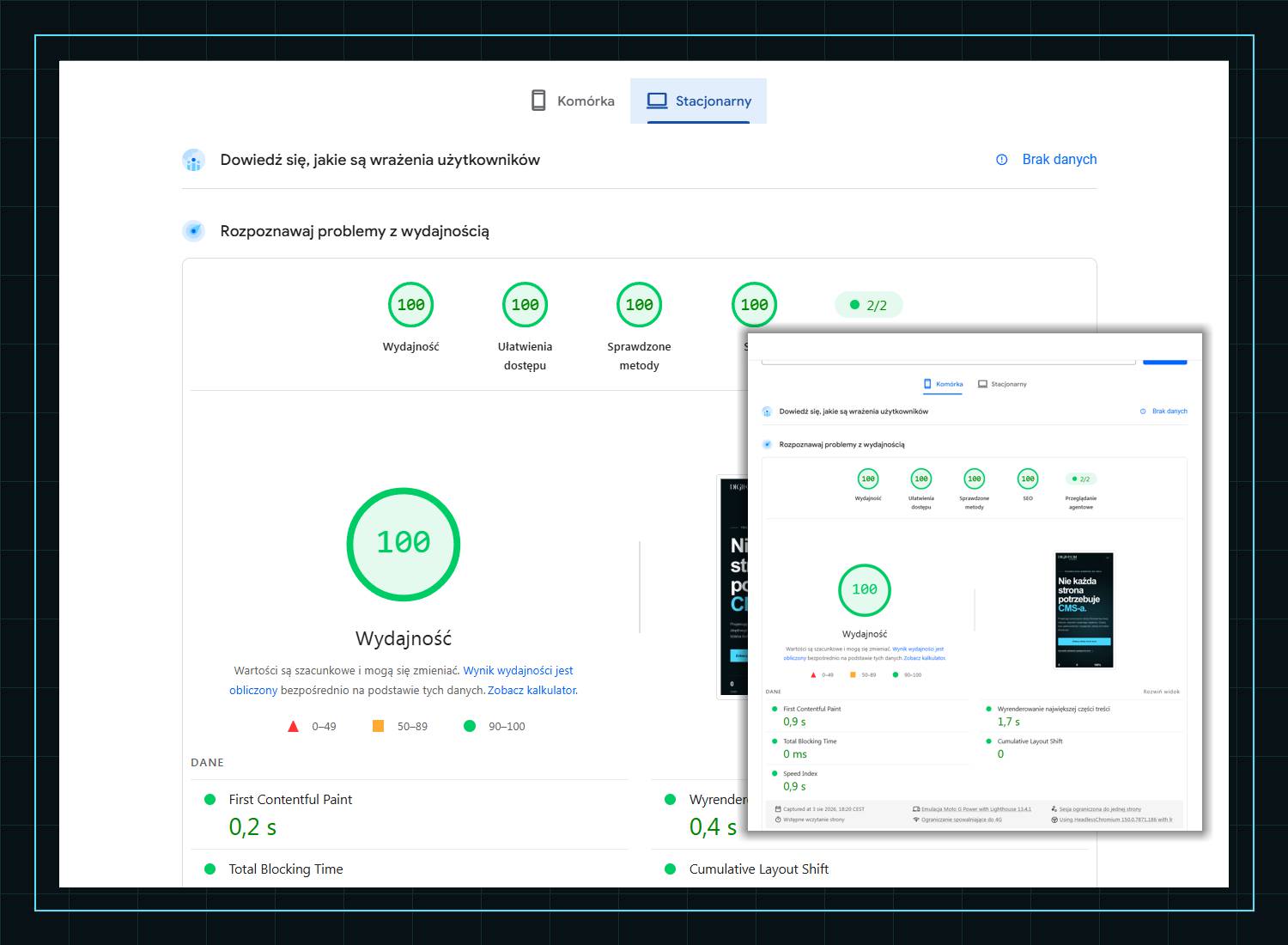Click the 0,4 s value in large report
This screenshot has height=945, width=1288.
point(713,827)
